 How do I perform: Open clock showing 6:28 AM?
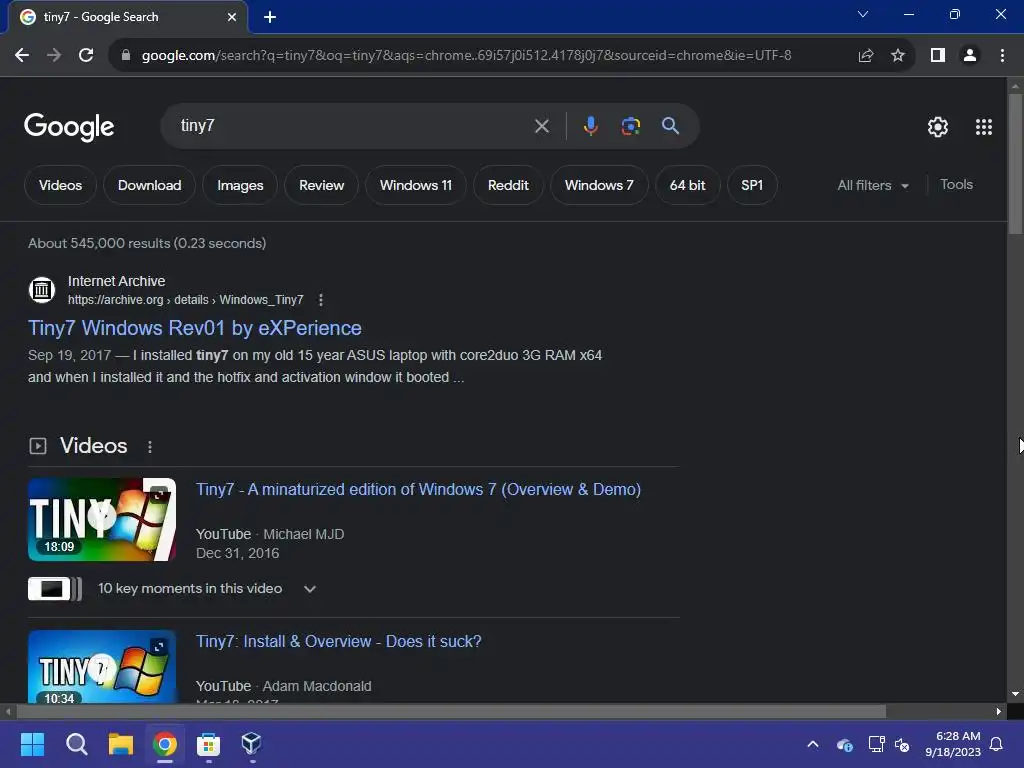(x=953, y=744)
